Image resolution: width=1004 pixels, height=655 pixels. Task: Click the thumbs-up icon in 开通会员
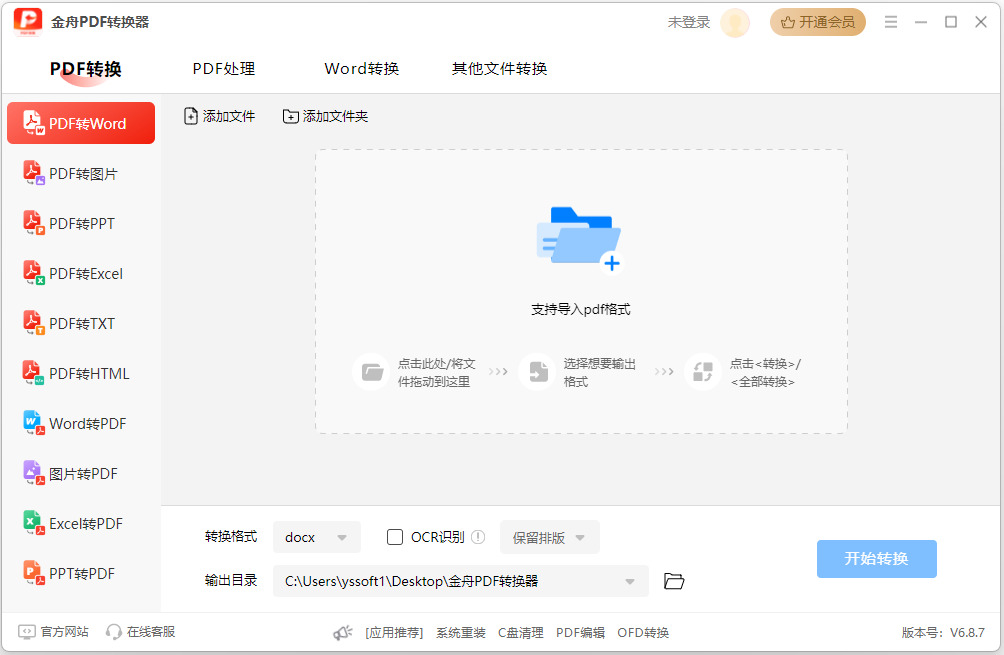click(787, 22)
